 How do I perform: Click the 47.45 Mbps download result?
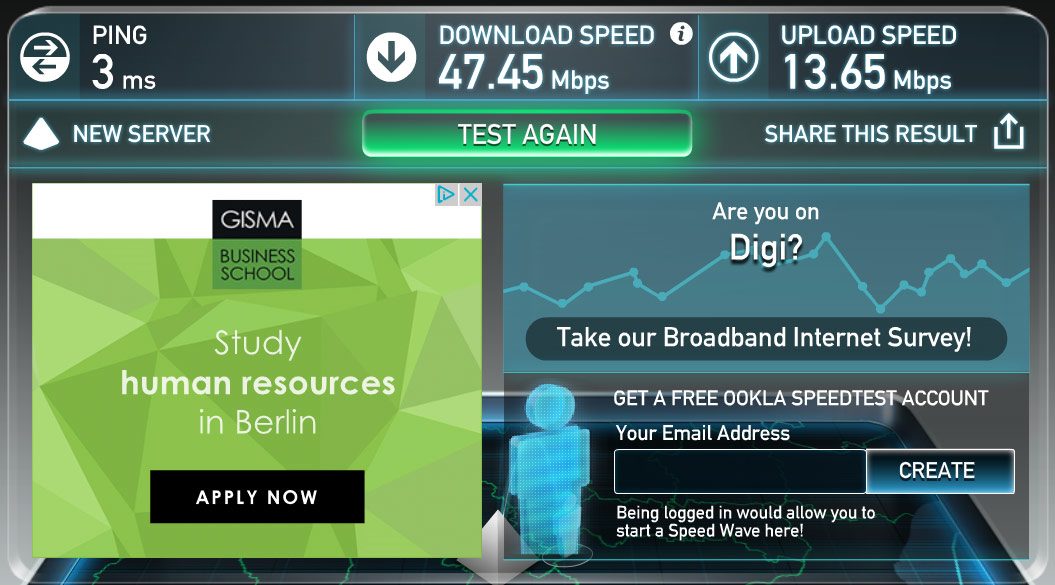pyautogui.click(x=523, y=73)
